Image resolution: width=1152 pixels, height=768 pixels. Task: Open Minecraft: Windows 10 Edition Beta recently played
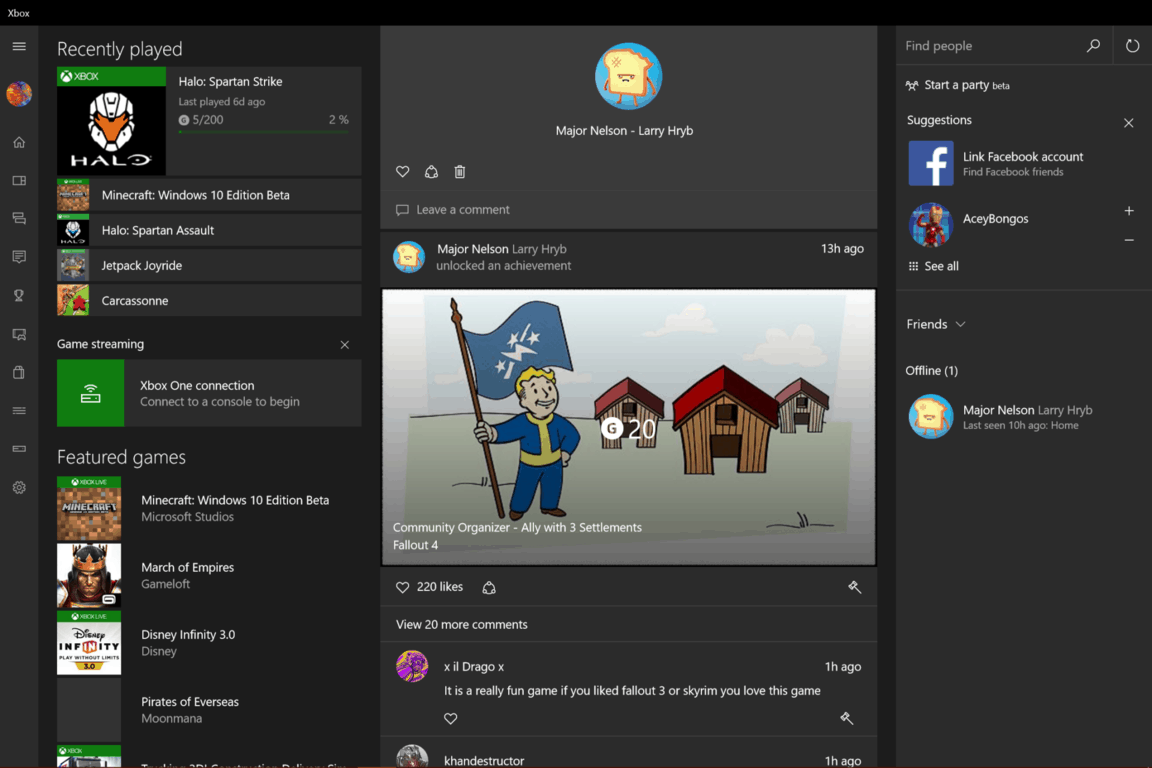(209, 195)
